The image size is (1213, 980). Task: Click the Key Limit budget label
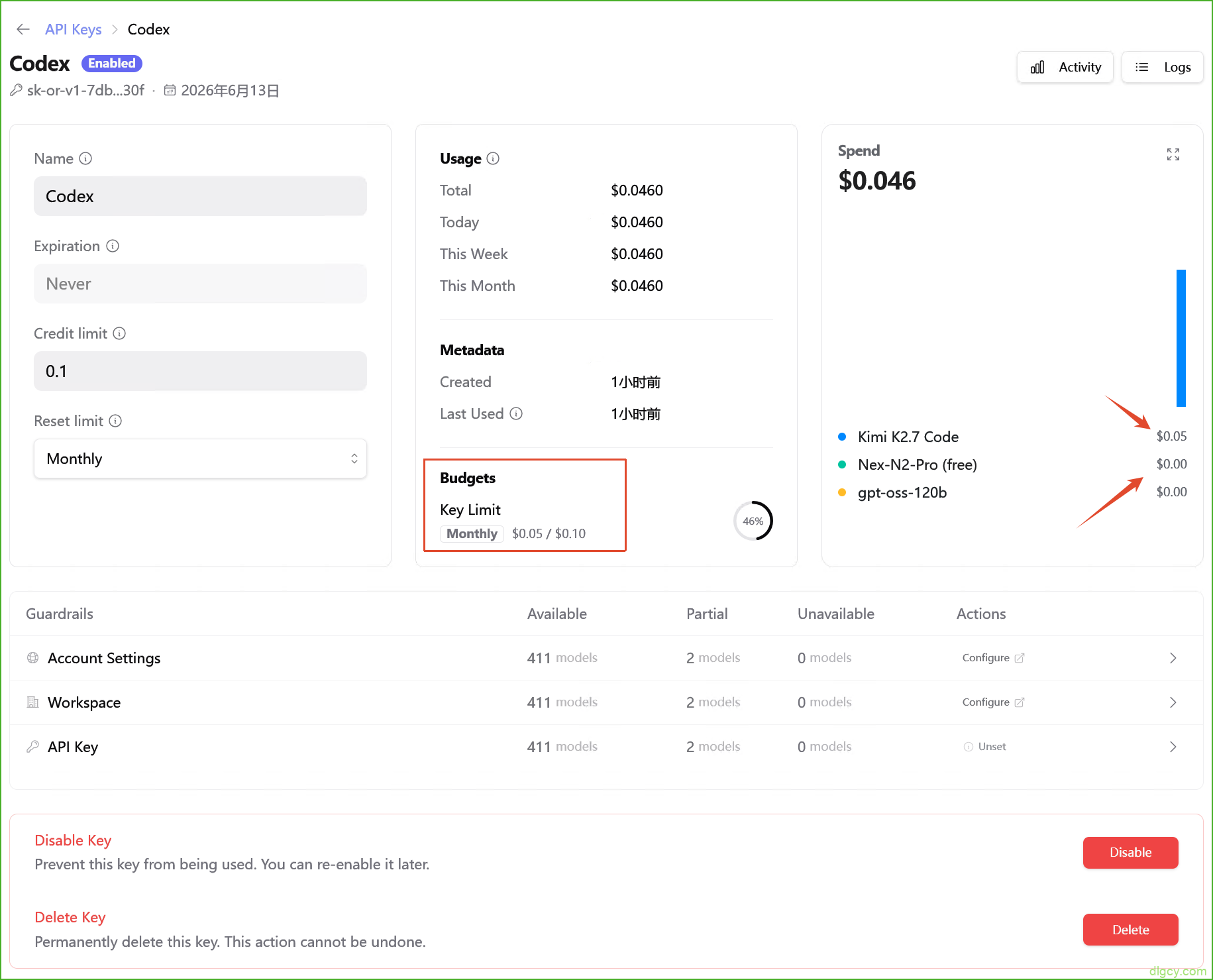tap(470, 510)
